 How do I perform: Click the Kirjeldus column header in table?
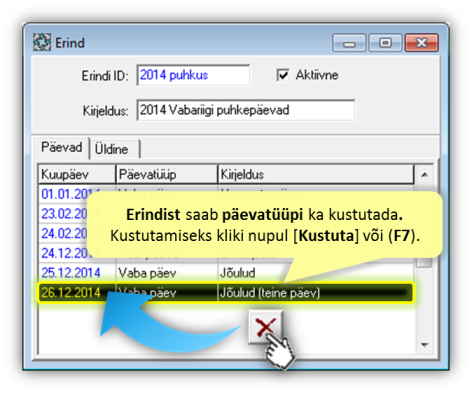316,174
